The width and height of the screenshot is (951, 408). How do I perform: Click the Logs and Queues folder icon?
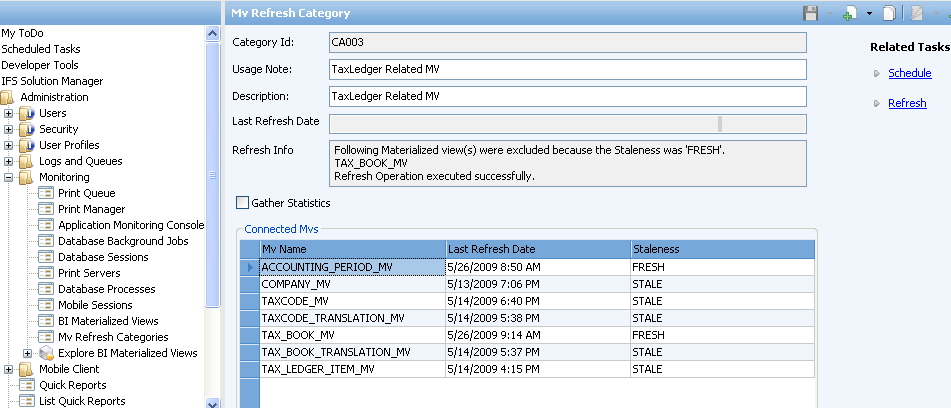click(x=27, y=161)
